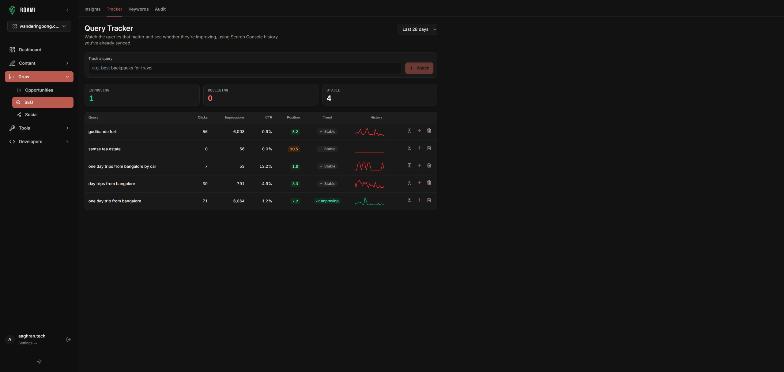Screen dimensions: 784x372
Task: Switch to the Insights tab
Action: (x=92, y=9)
